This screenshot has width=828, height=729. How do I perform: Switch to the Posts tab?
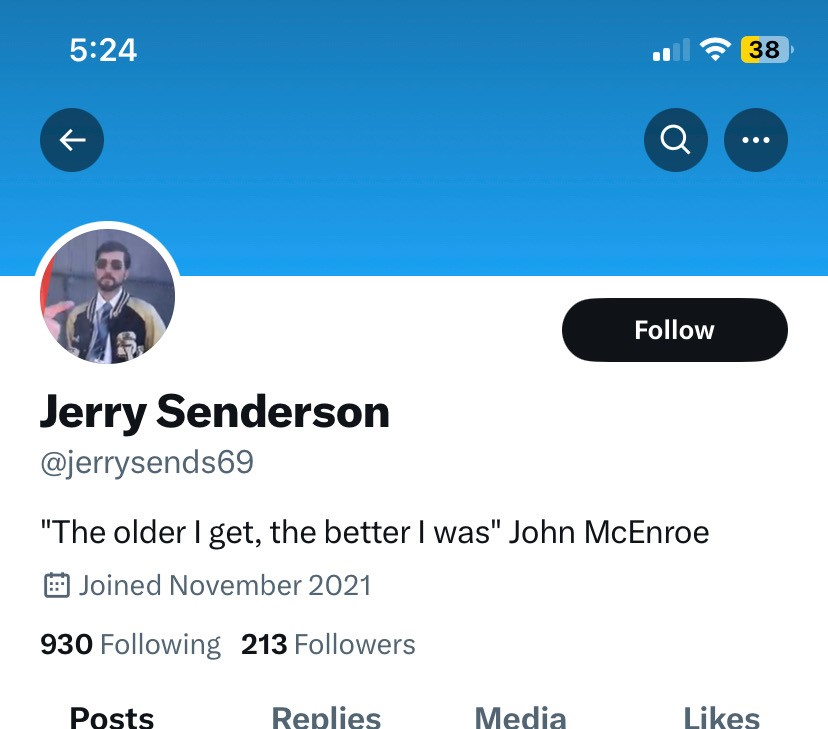[111, 717]
